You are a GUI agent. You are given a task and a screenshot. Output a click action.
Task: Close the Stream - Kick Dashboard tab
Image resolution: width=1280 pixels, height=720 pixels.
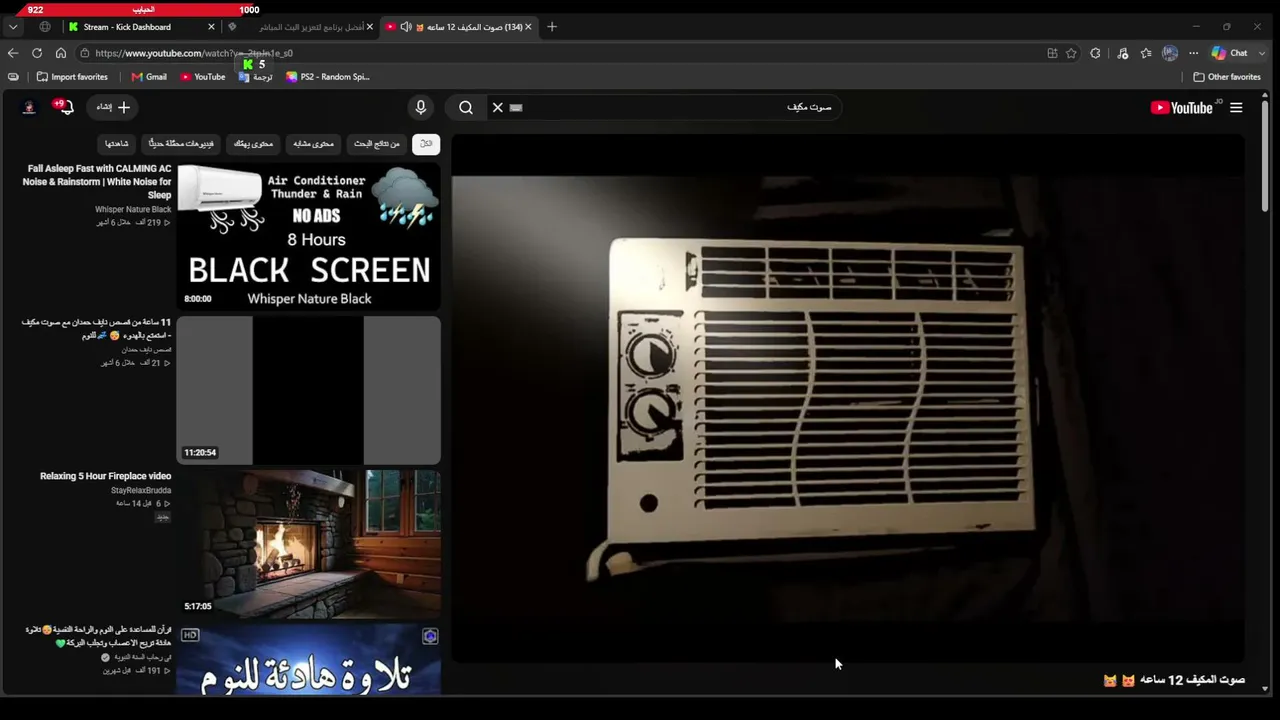211,27
